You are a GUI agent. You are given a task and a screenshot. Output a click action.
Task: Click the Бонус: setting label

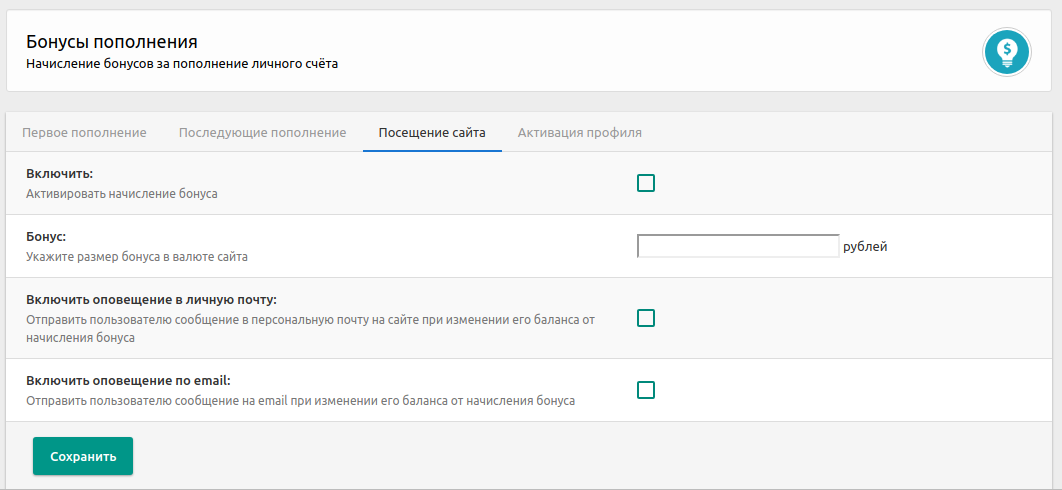(x=46, y=237)
